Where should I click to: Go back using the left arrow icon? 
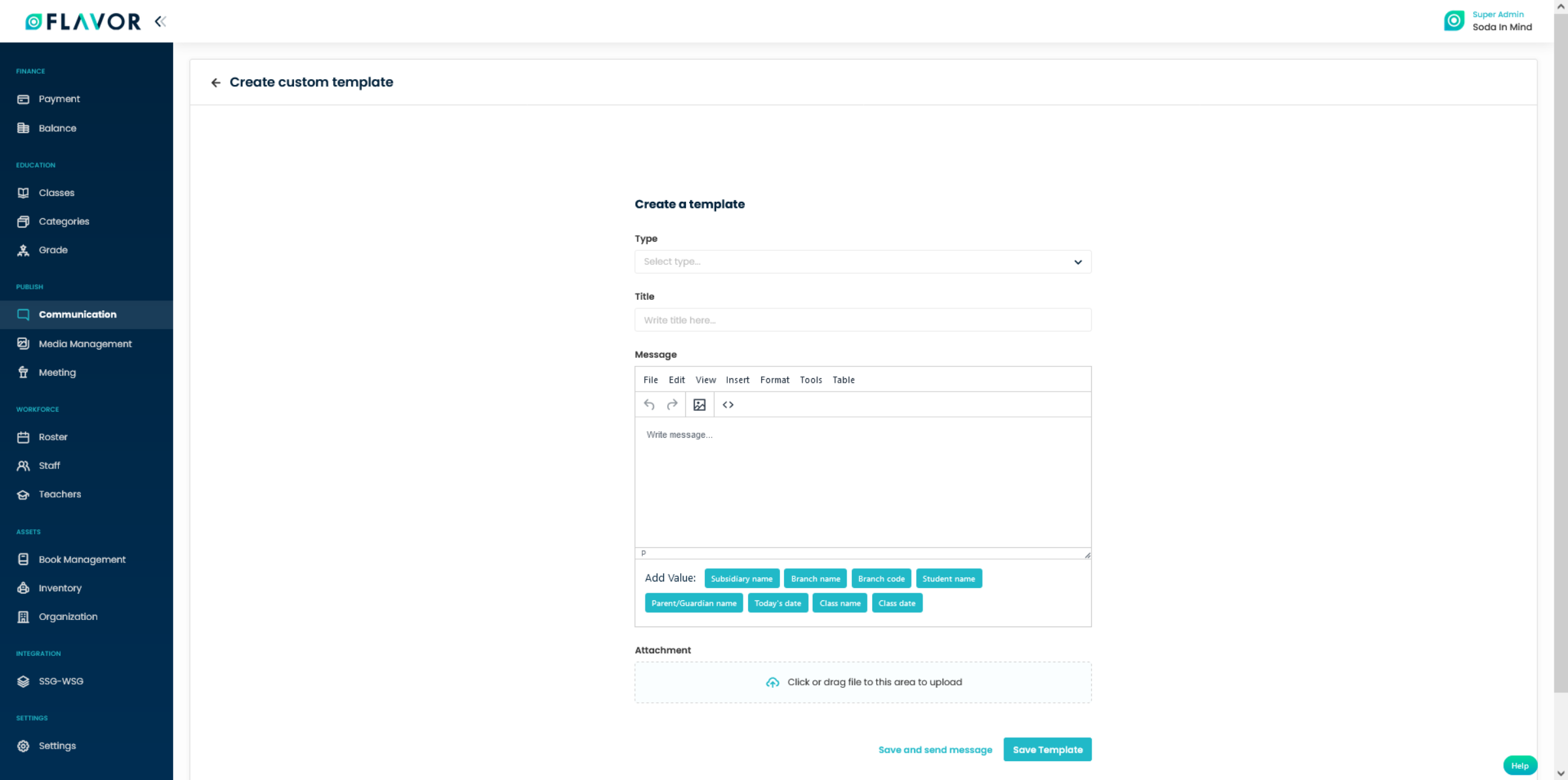tap(216, 82)
